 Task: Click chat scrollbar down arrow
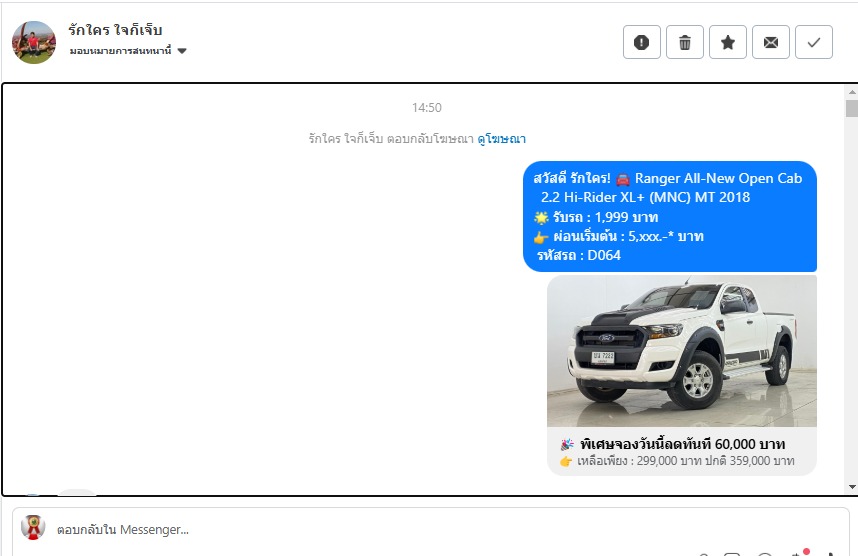click(x=852, y=486)
